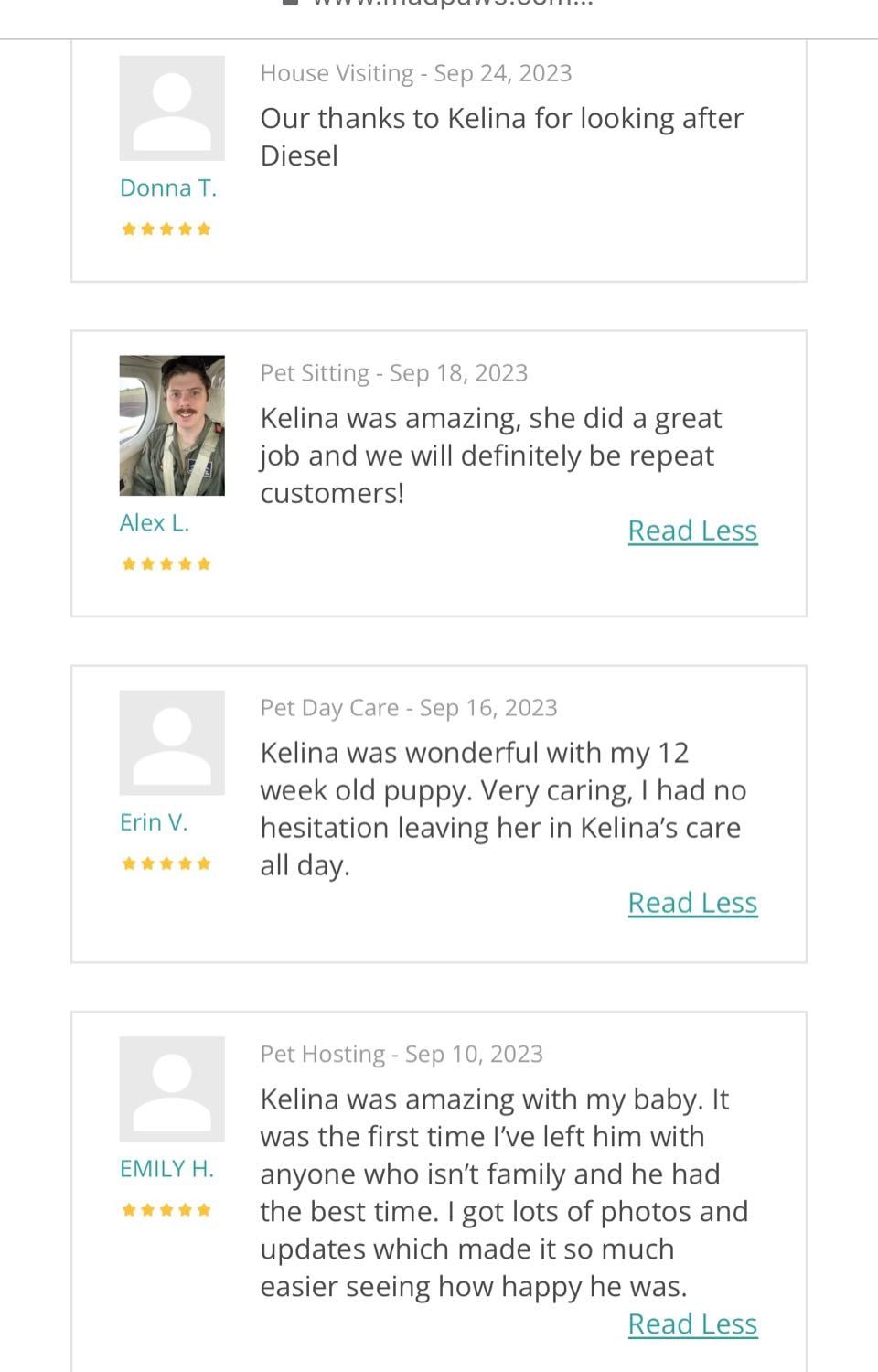Click the House Visiting - Sep 24, 2023 label
The width and height of the screenshot is (878, 1372).
(416, 73)
